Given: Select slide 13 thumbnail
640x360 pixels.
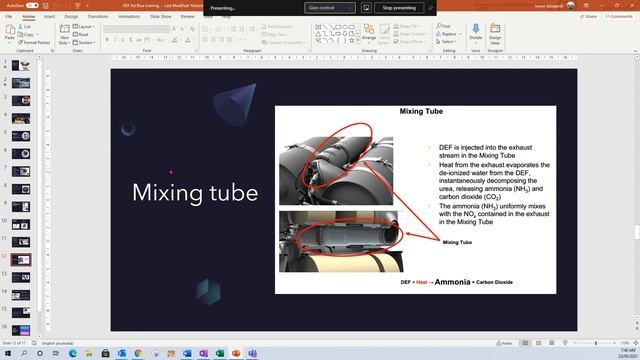Looking at the screenshot, I should (x=21, y=278).
